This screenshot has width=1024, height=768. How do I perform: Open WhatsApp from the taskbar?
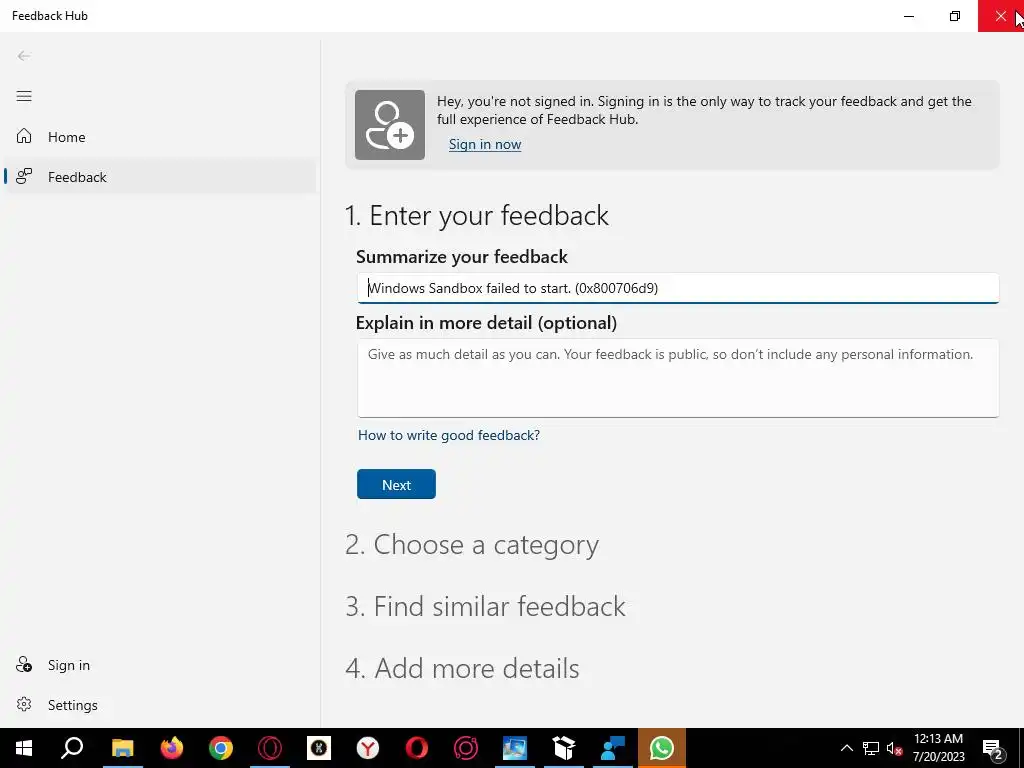(x=662, y=748)
